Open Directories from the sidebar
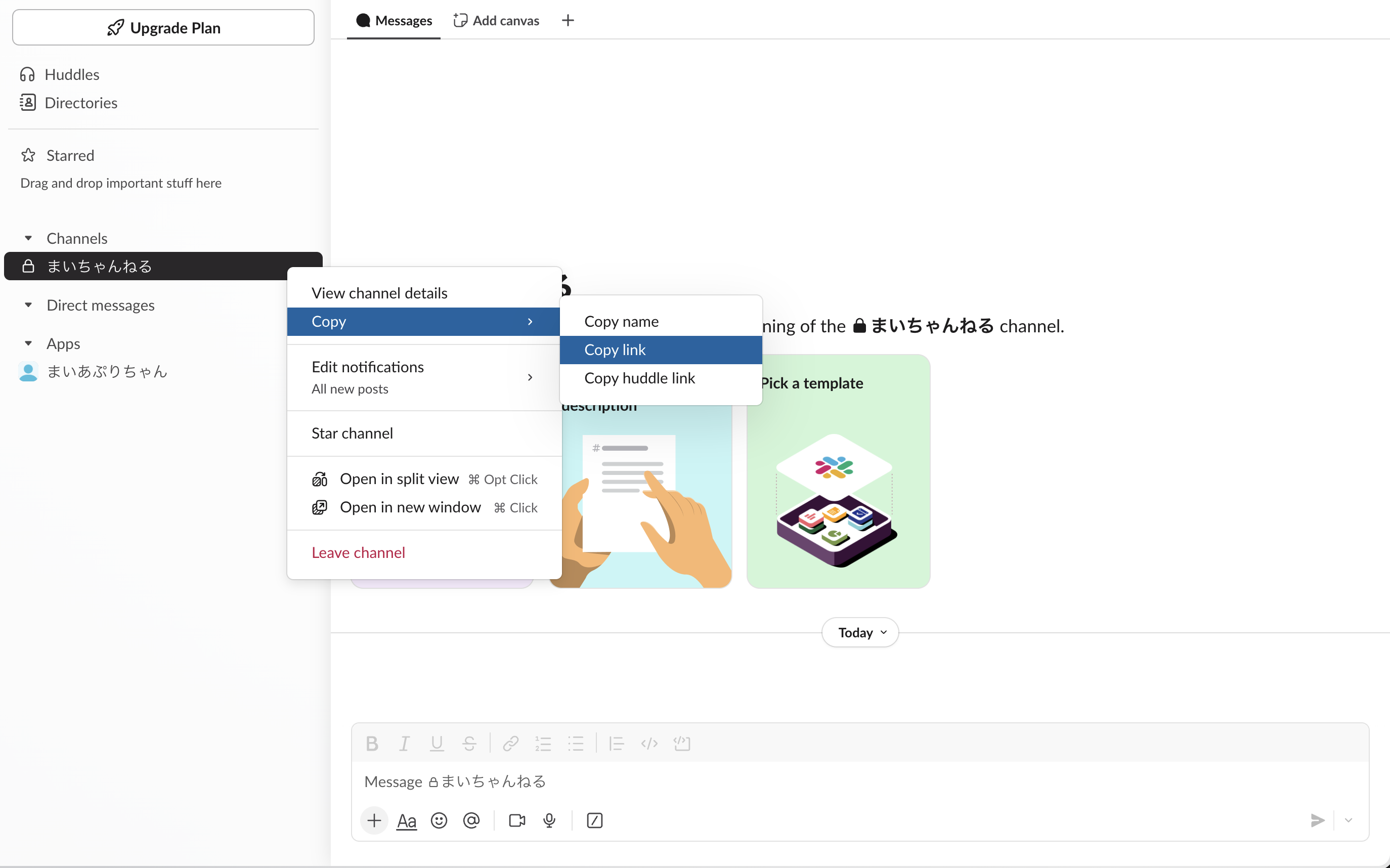The height and width of the screenshot is (868, 1390). (x=81, y=102)
